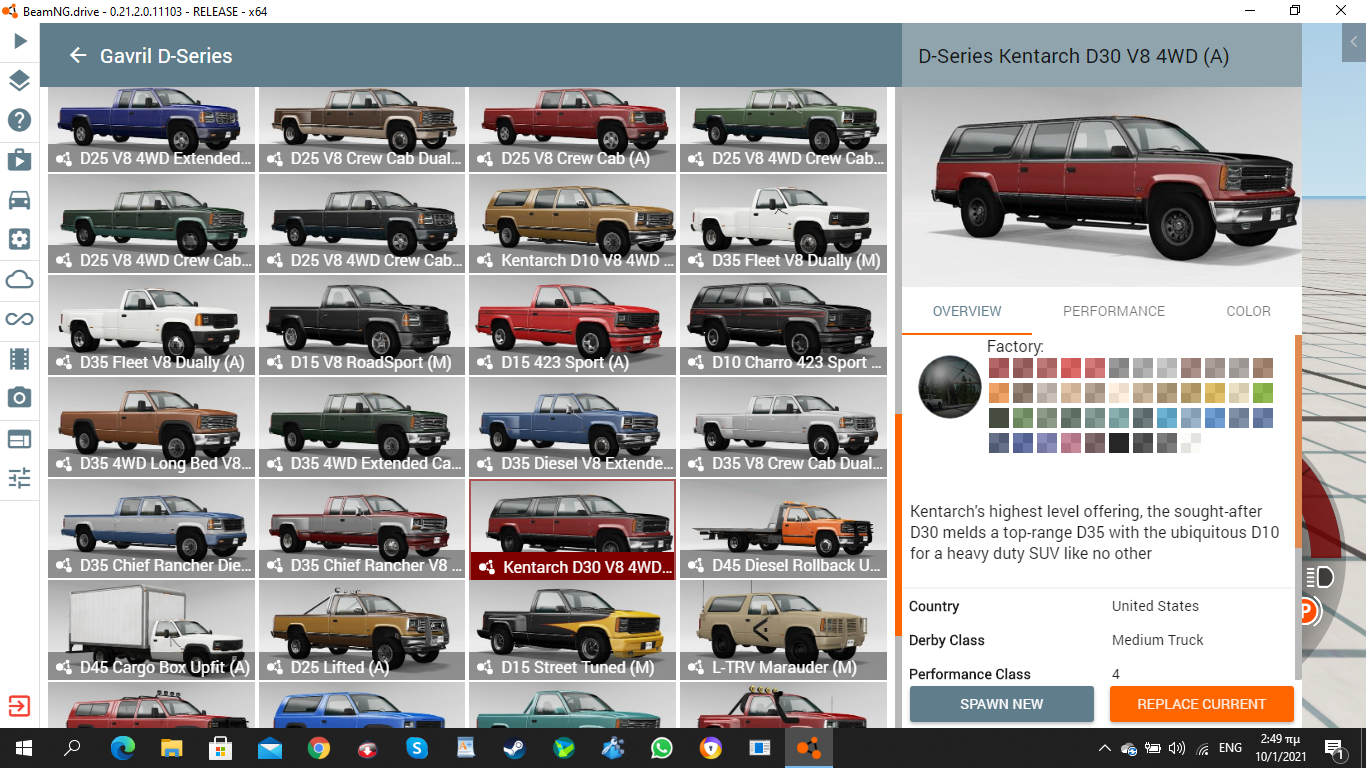
Task: Select the D35 V8 Crew Cab Dual vehicle
Action: tap(784, 427)
